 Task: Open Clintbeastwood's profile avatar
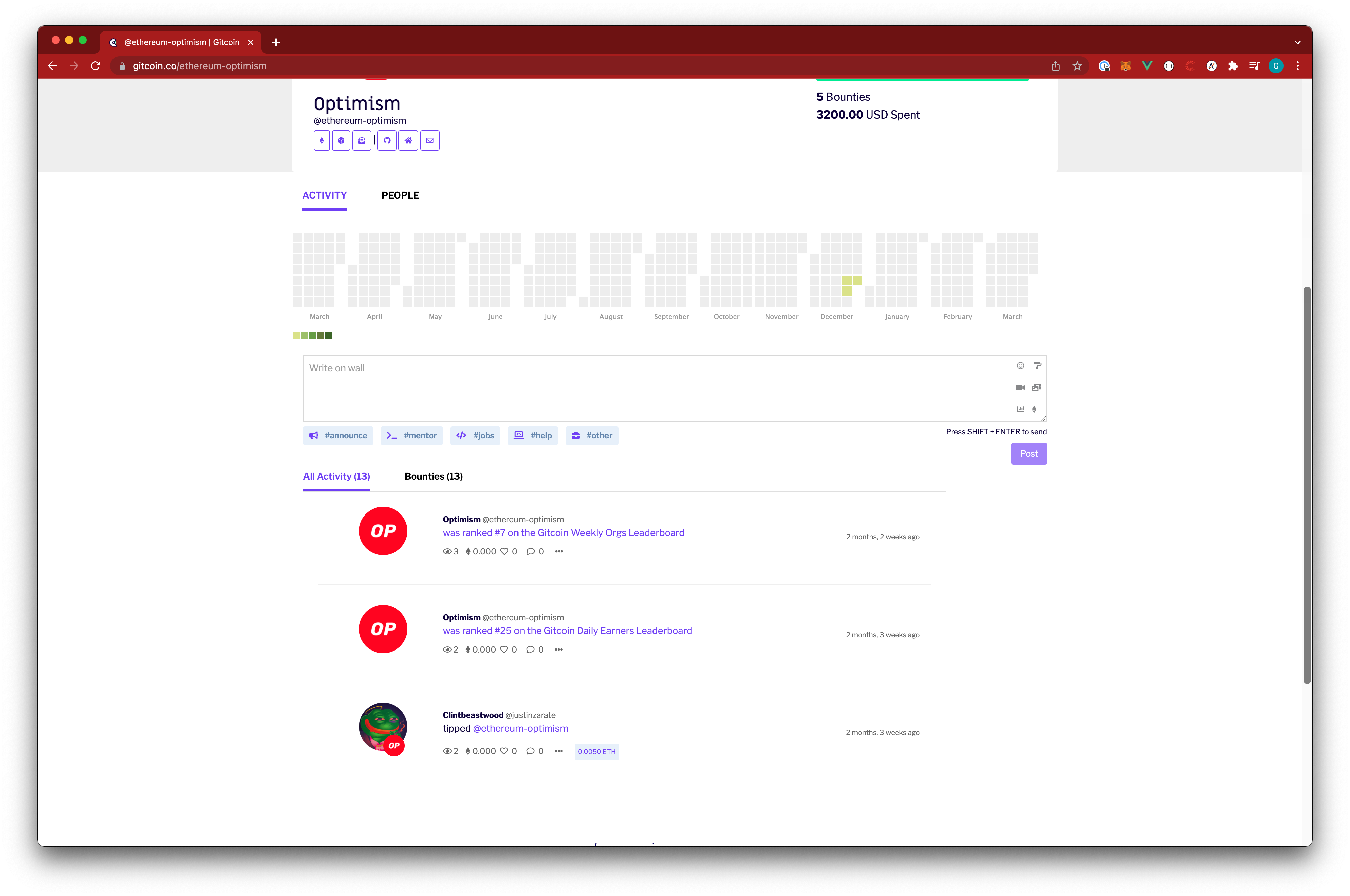click(x=383, y=727)
